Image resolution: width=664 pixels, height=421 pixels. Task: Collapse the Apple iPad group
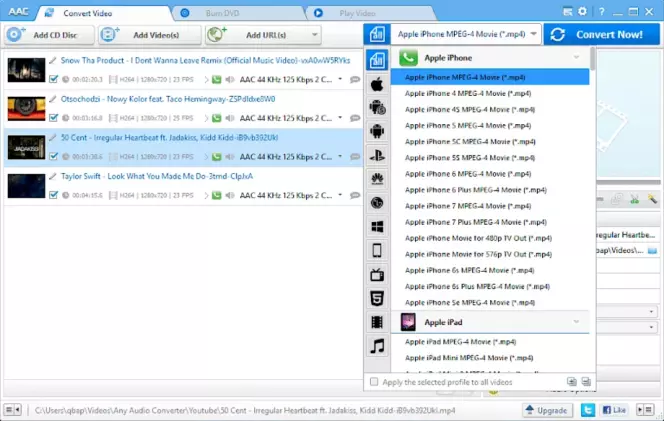point(576,322)
